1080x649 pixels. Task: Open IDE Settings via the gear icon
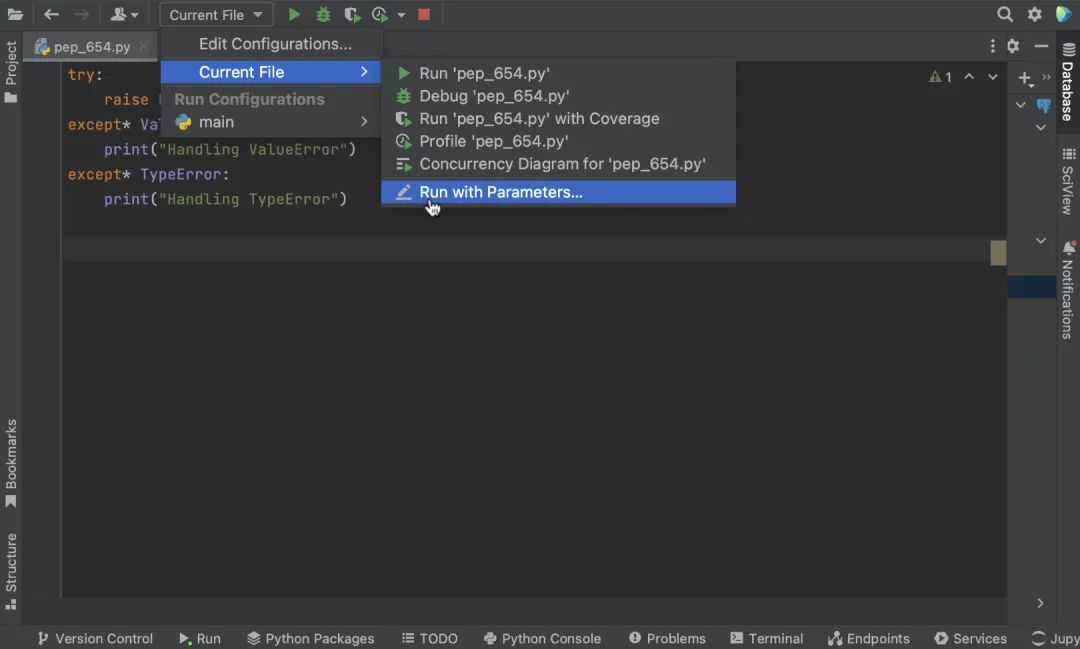pyautogui.click(x=1034, y=15)
